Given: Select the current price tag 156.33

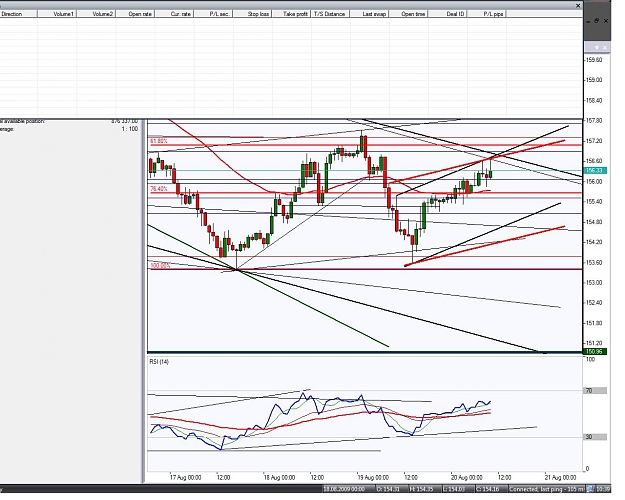Looking at the screenshot, I should tap(595, 171).
